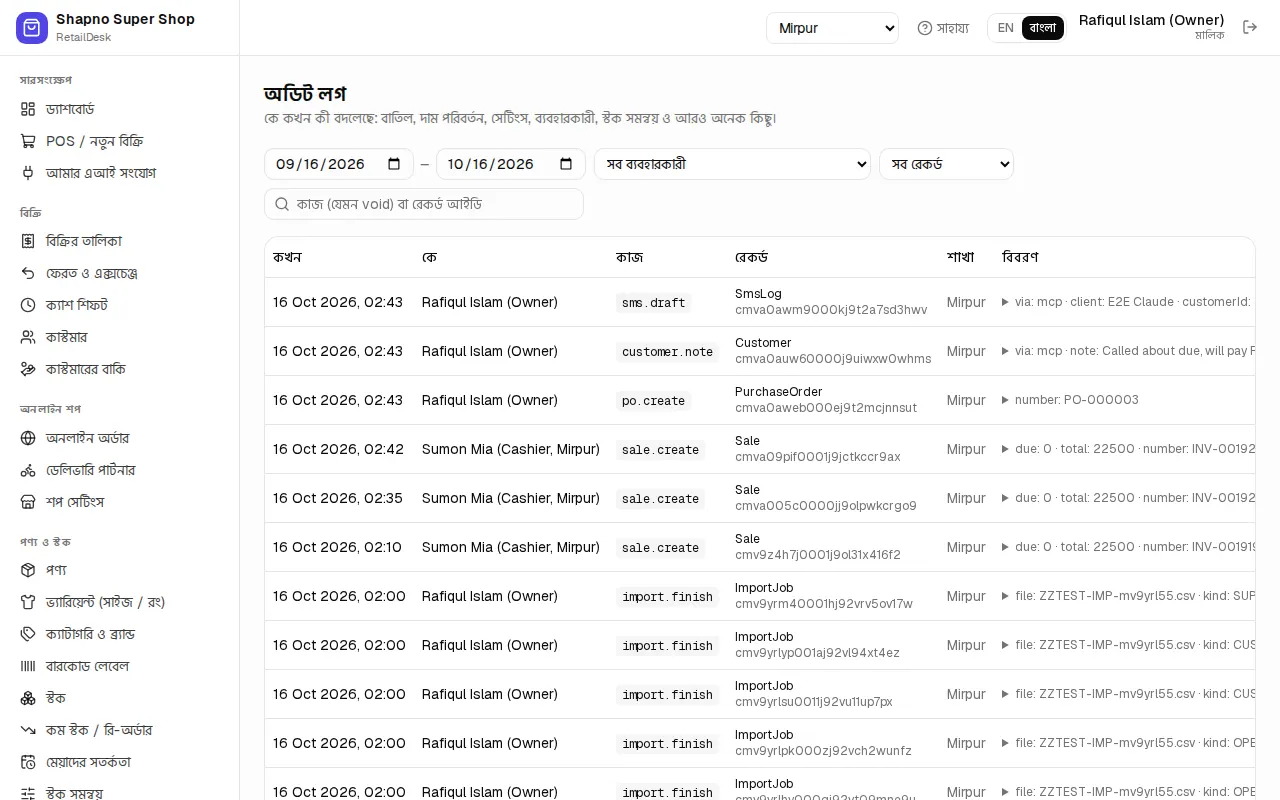Click the কখন column header
The height and width of the screenshot is (800, 1280).
[x=287, y=257]
